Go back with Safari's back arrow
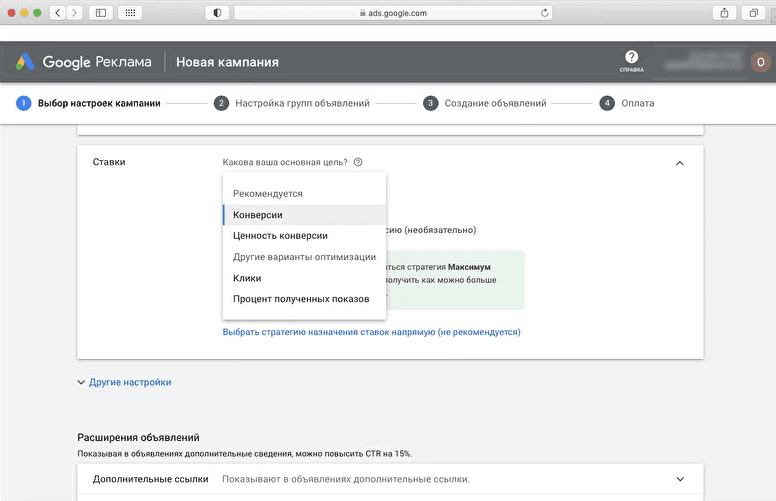Image resolution: width=776 pixels, height=501 pixels. pyautogui.click(x=58, y=13)
